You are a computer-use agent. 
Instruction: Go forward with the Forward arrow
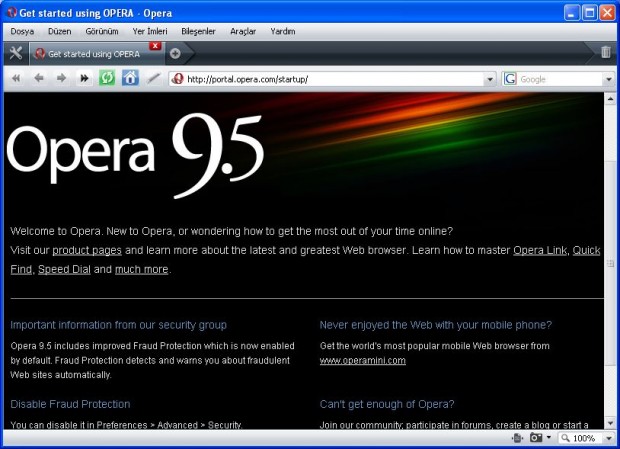click(61, 78)
